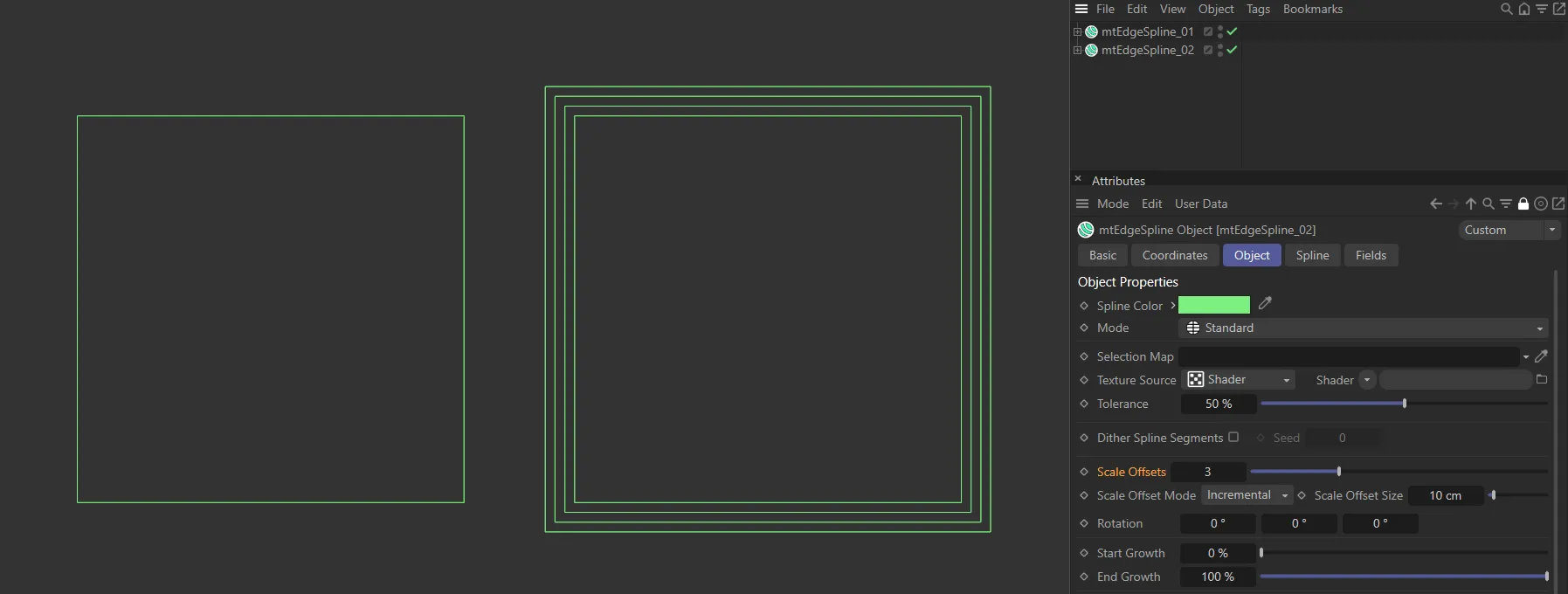
Task: Select the mtEdgeSpline_02 object icon
Action: click(x=1091, y=50)
